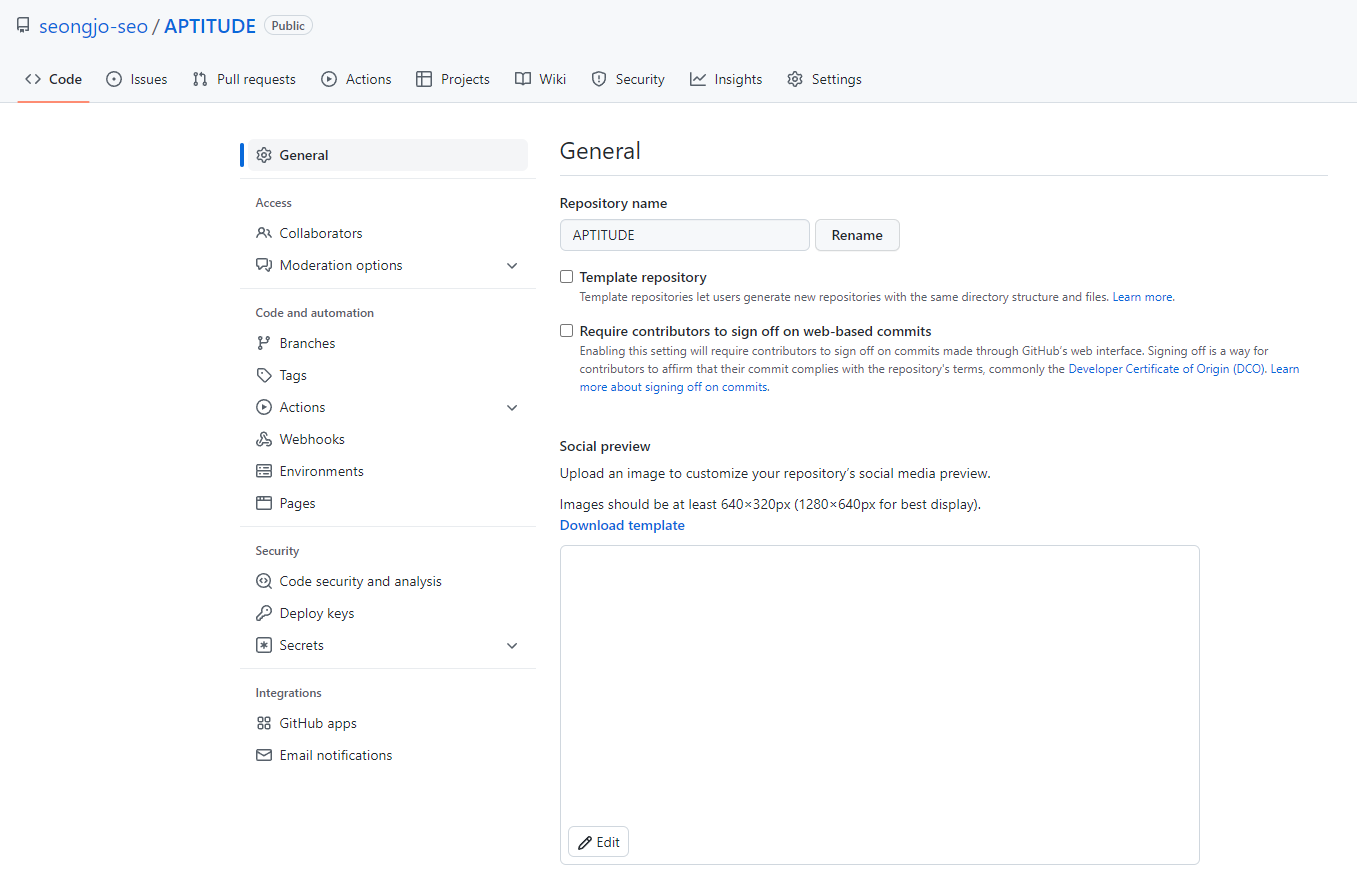This screenshot has width=1357, height=869.
Task: Check Require contributors to sign off checkbox
Action: [567, 331]
